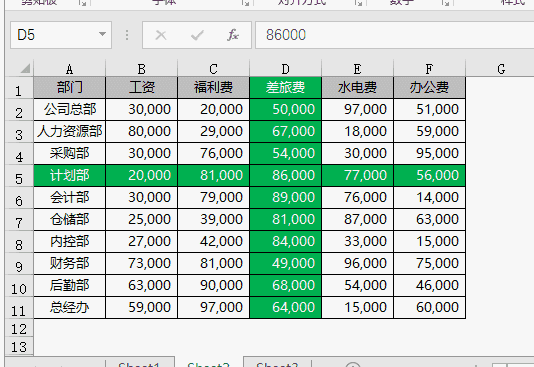Image resolution: width=534 pixels, height=367 pixels.
Task: Click 财务部 水电费 value 96,000
Action: 358,264
